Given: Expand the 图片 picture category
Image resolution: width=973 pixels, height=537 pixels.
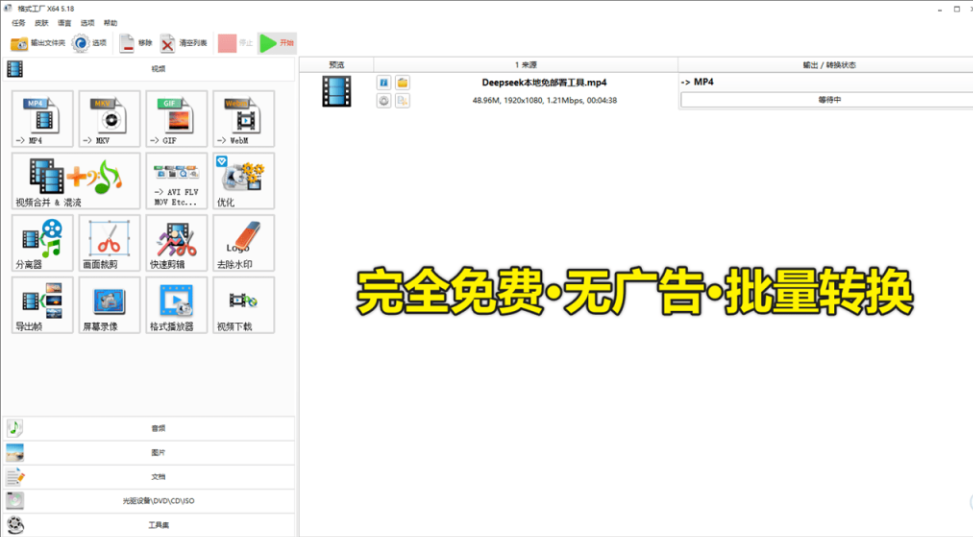Looking at the screenshot, I should click(x=149, y=453).
